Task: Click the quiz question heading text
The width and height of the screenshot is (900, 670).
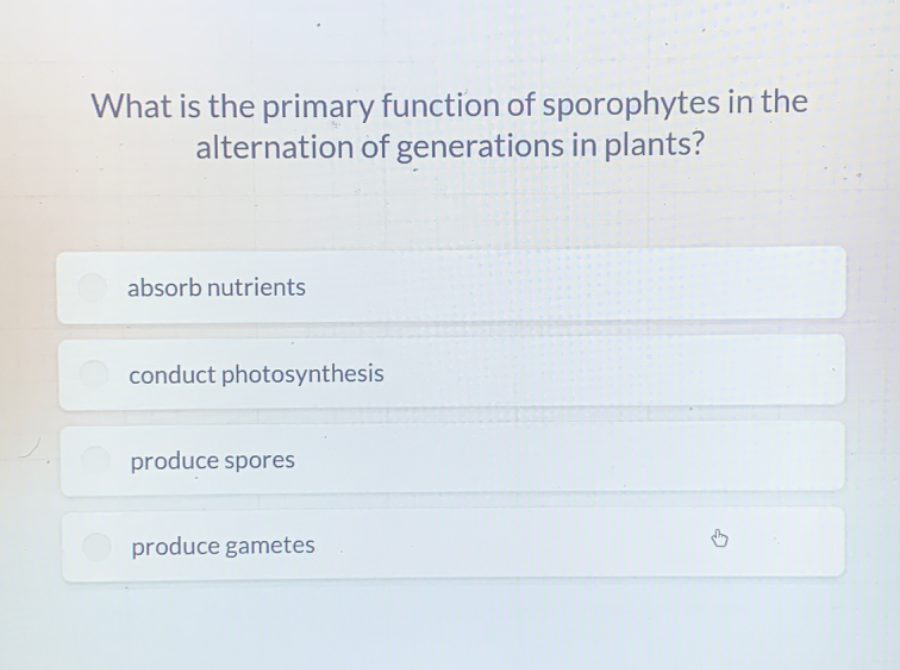Action: [449, 125]
